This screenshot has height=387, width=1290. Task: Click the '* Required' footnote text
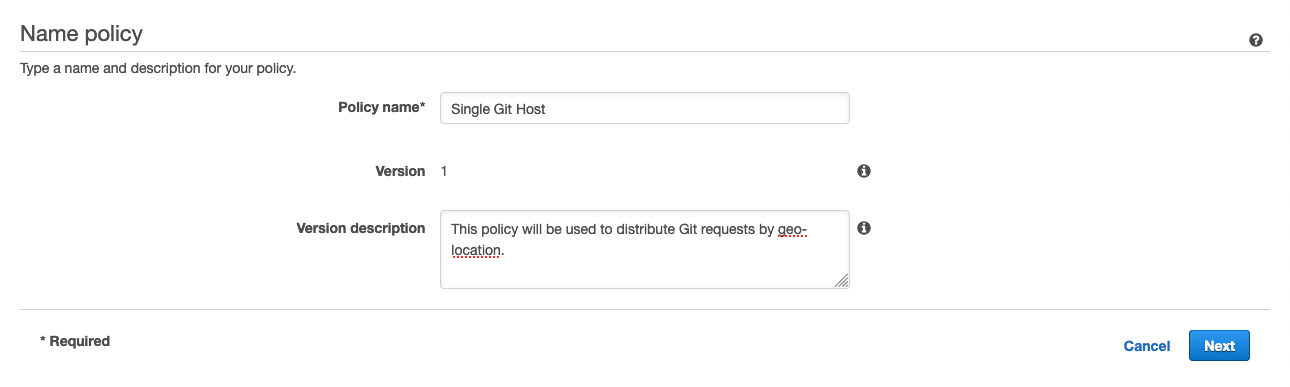[x=75, y=341]
